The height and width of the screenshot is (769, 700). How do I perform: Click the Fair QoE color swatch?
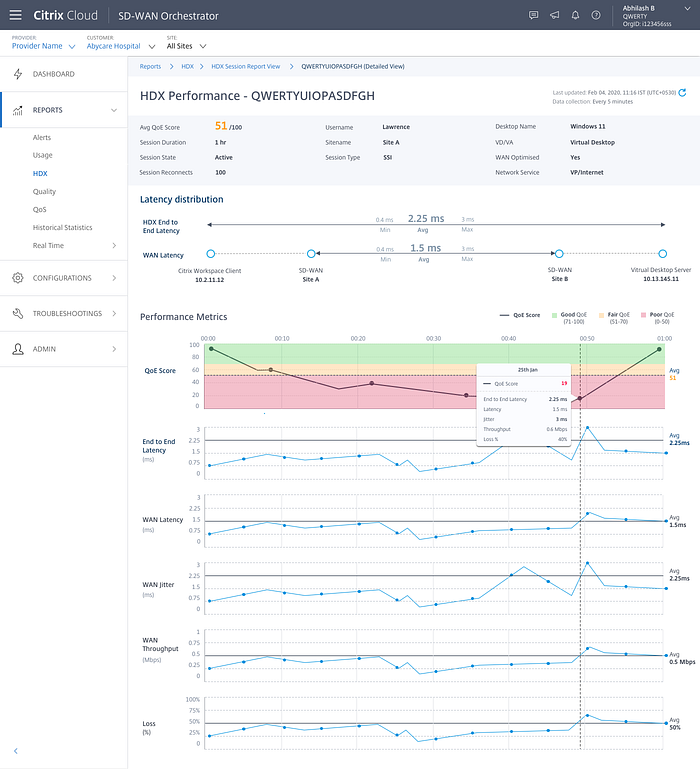(601, 315)
